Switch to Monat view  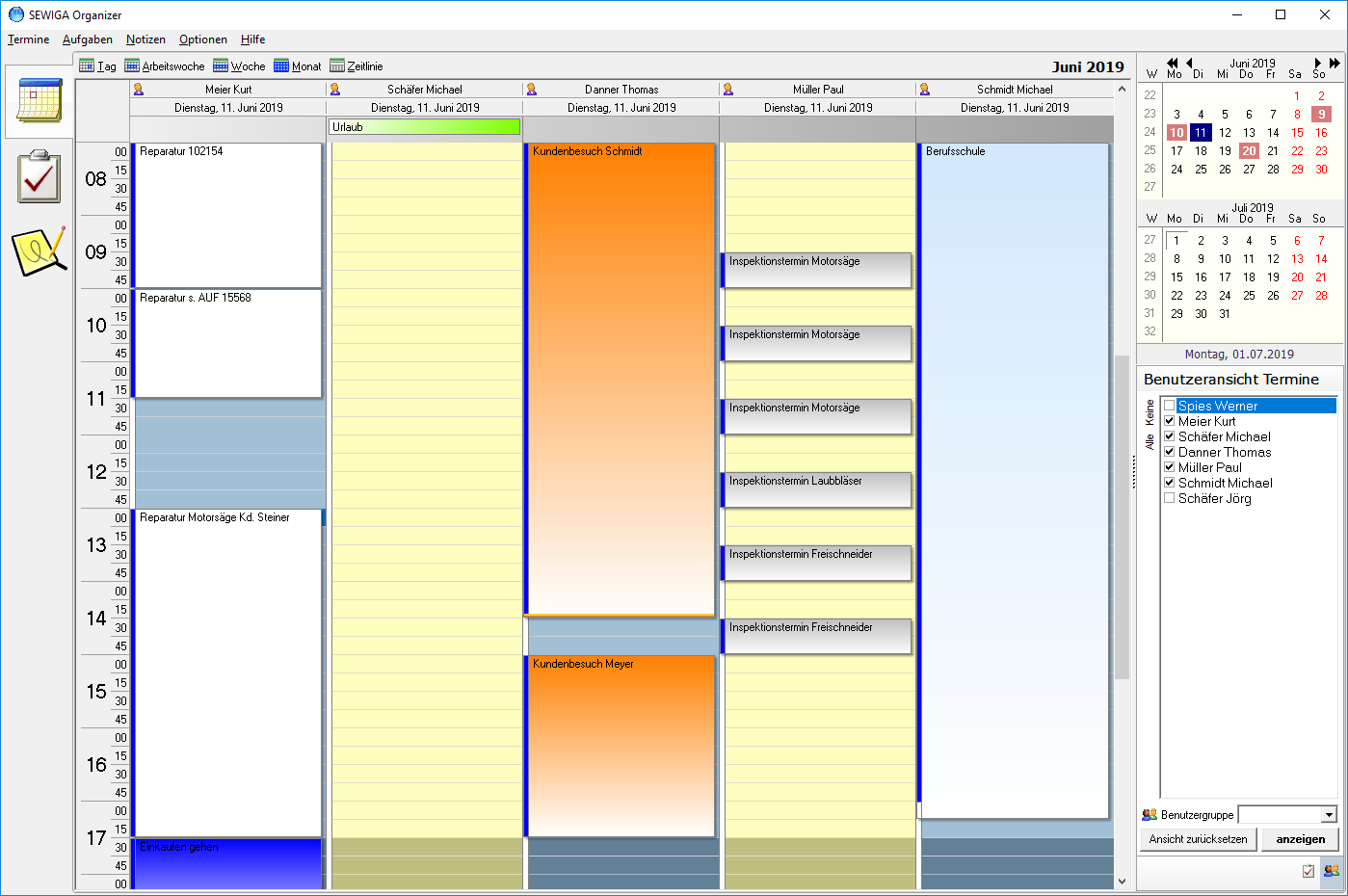tap(298, 66)
